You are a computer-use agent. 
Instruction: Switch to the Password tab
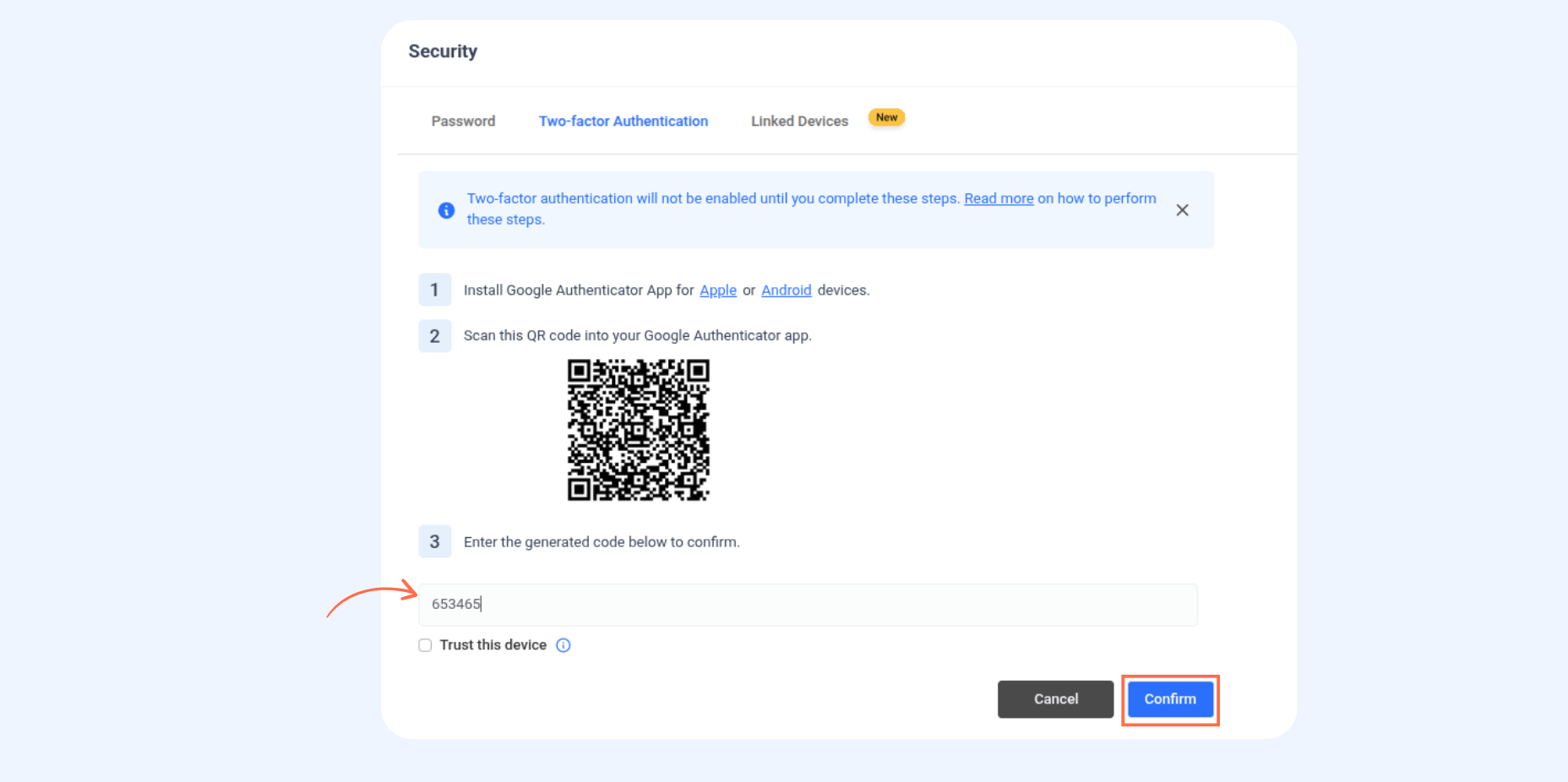point(463,121)
